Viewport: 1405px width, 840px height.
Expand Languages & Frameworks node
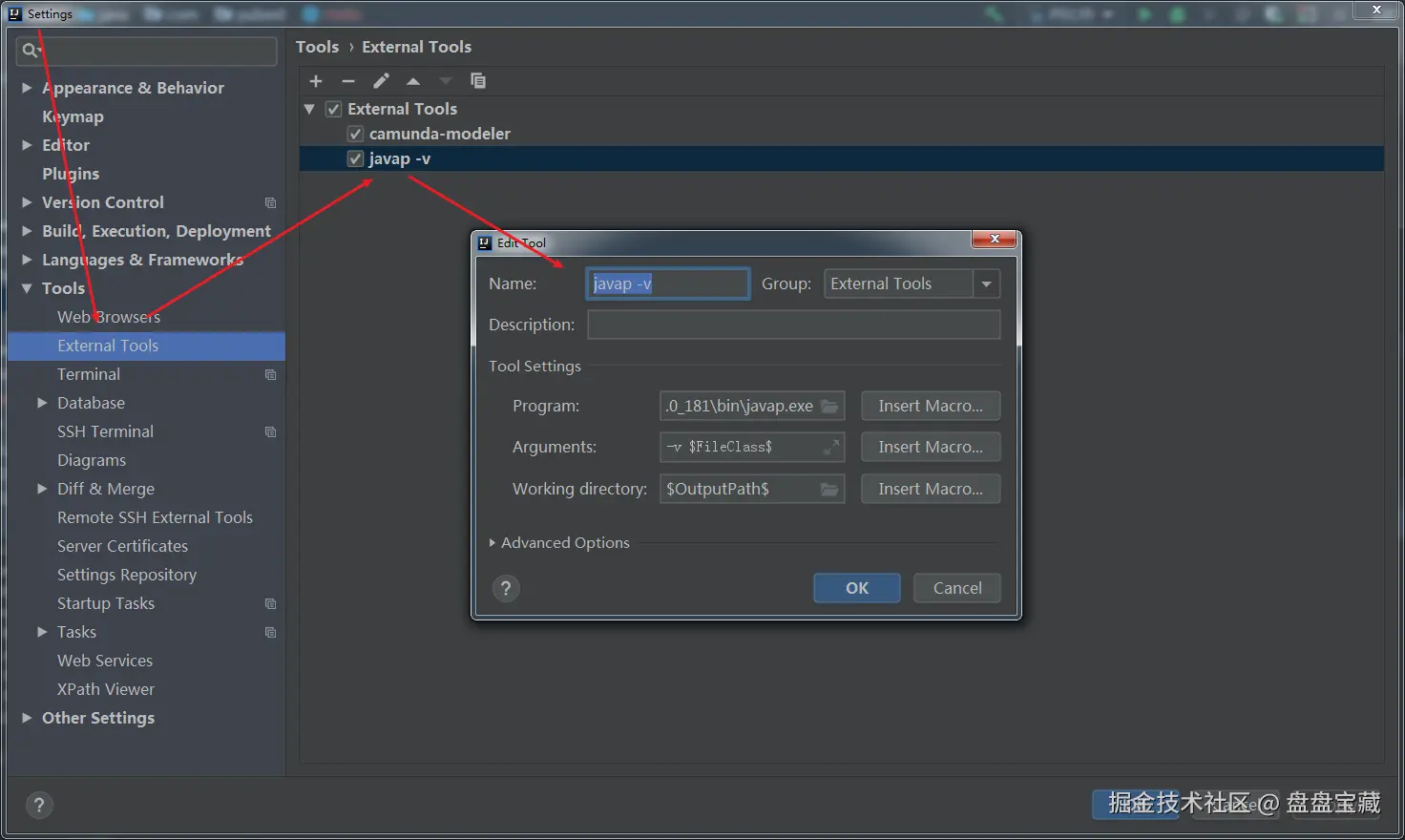(x=27, y=260)
